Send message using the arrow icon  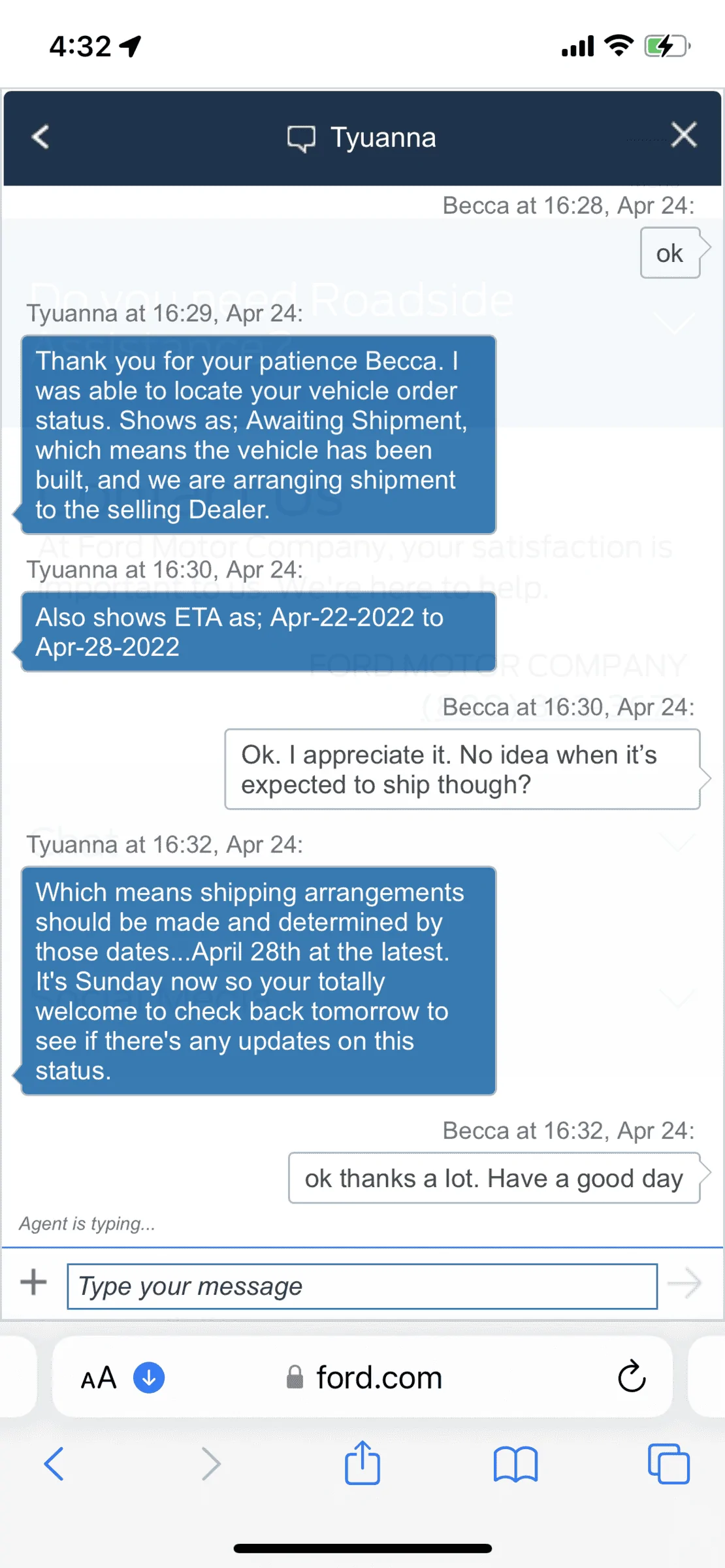(x=685, y=1283)
